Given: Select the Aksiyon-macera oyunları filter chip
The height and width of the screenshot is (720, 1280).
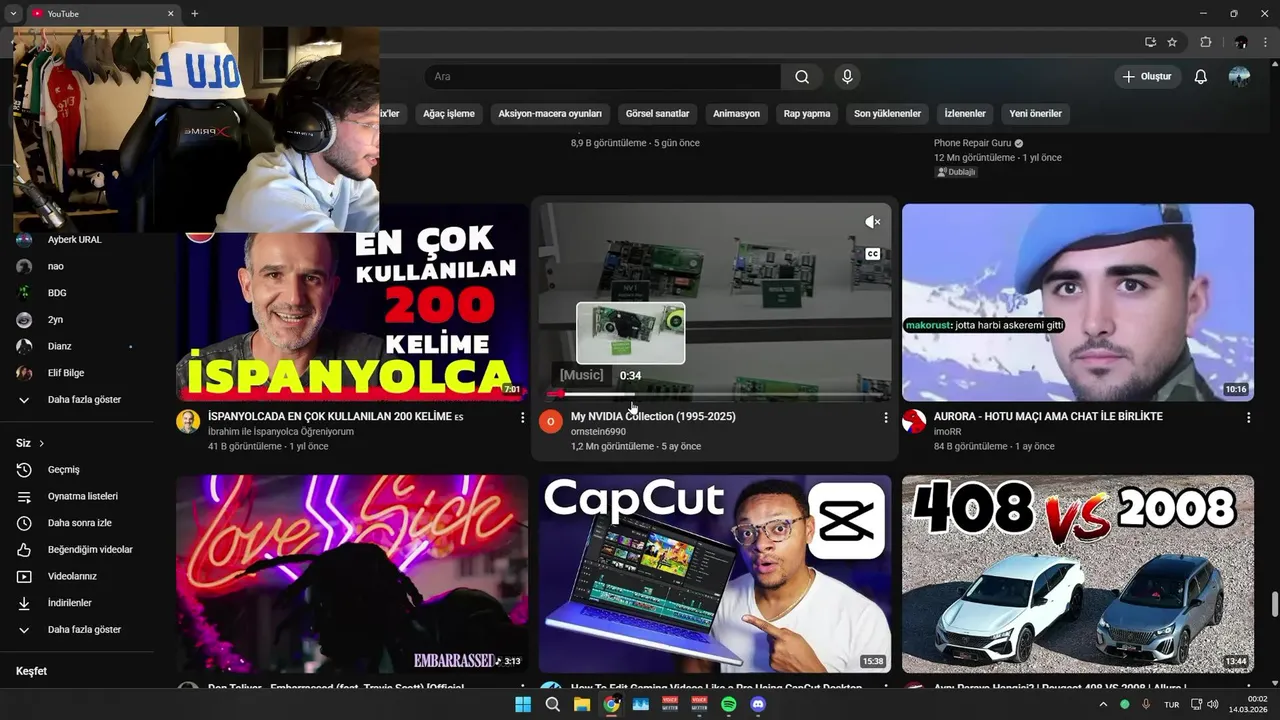Looking at the screenshot, I should tap(550, 114).
